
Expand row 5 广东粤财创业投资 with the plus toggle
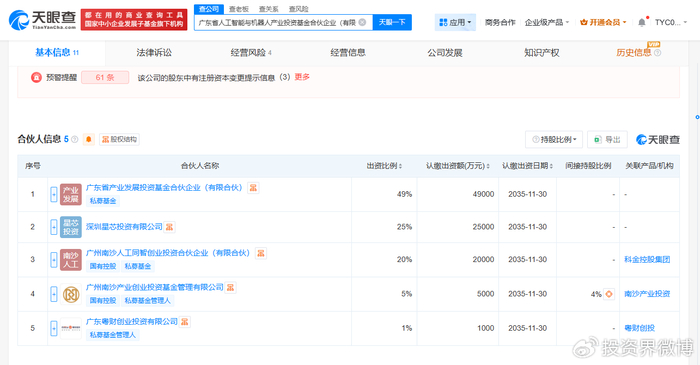point(54,328)
